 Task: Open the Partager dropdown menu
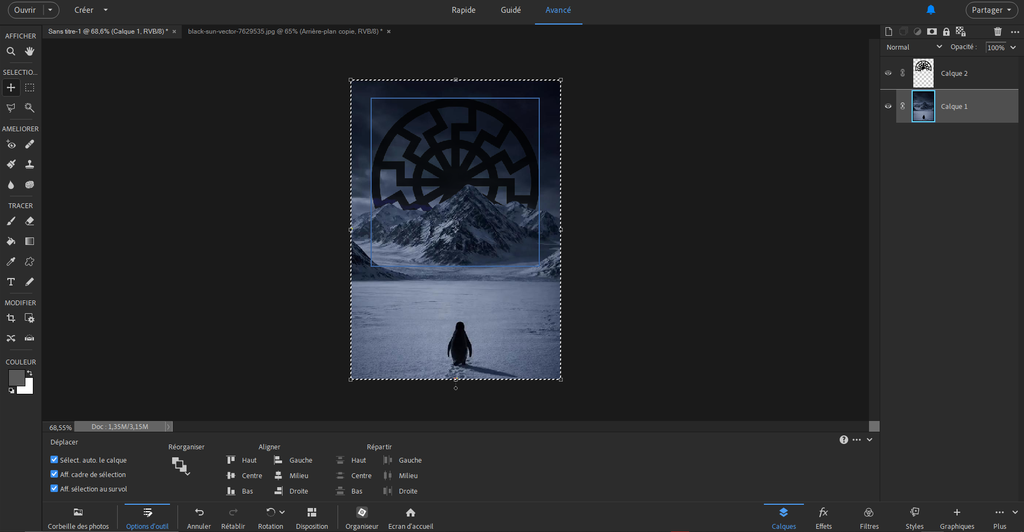pos(992,10)
